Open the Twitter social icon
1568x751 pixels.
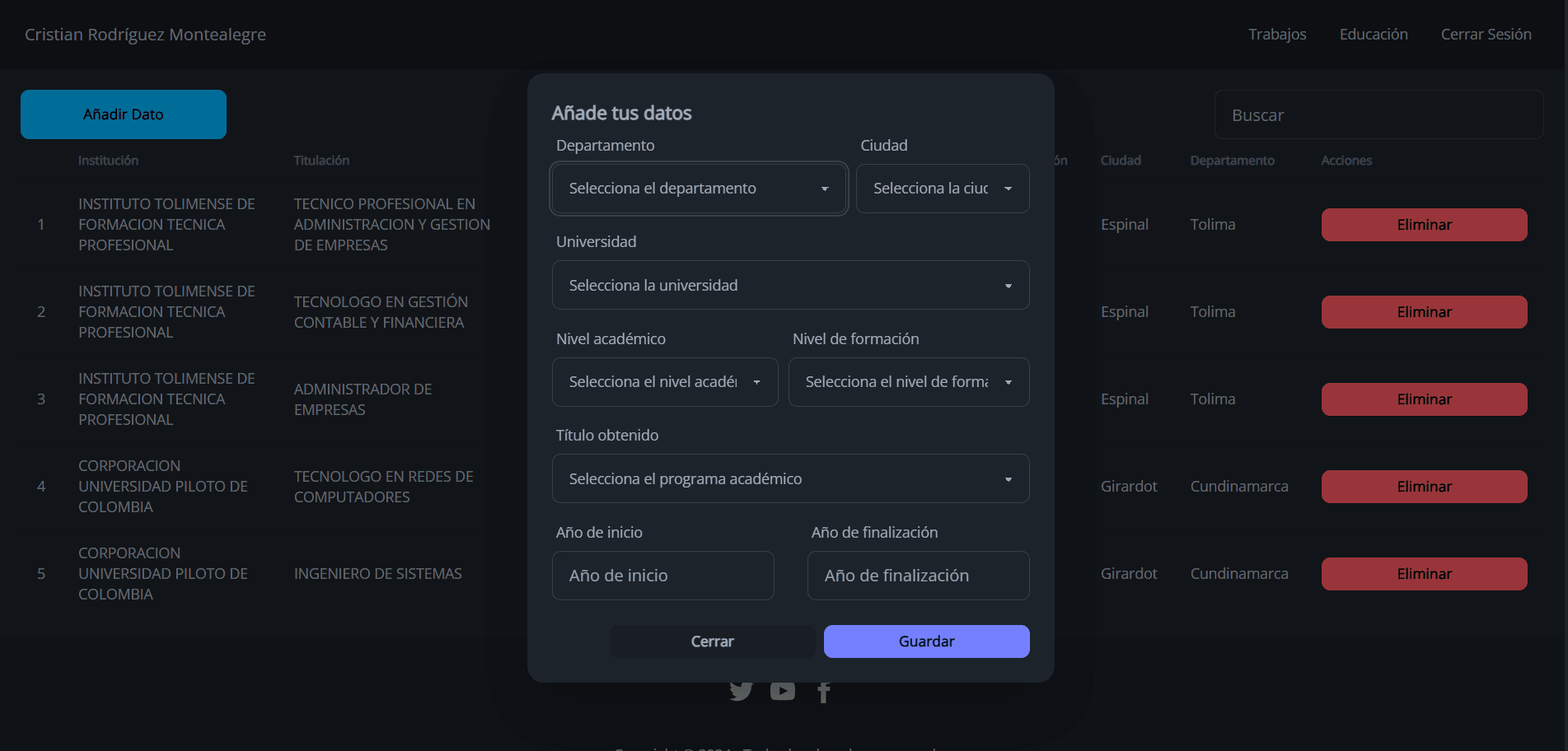click(x=741, y=691)
